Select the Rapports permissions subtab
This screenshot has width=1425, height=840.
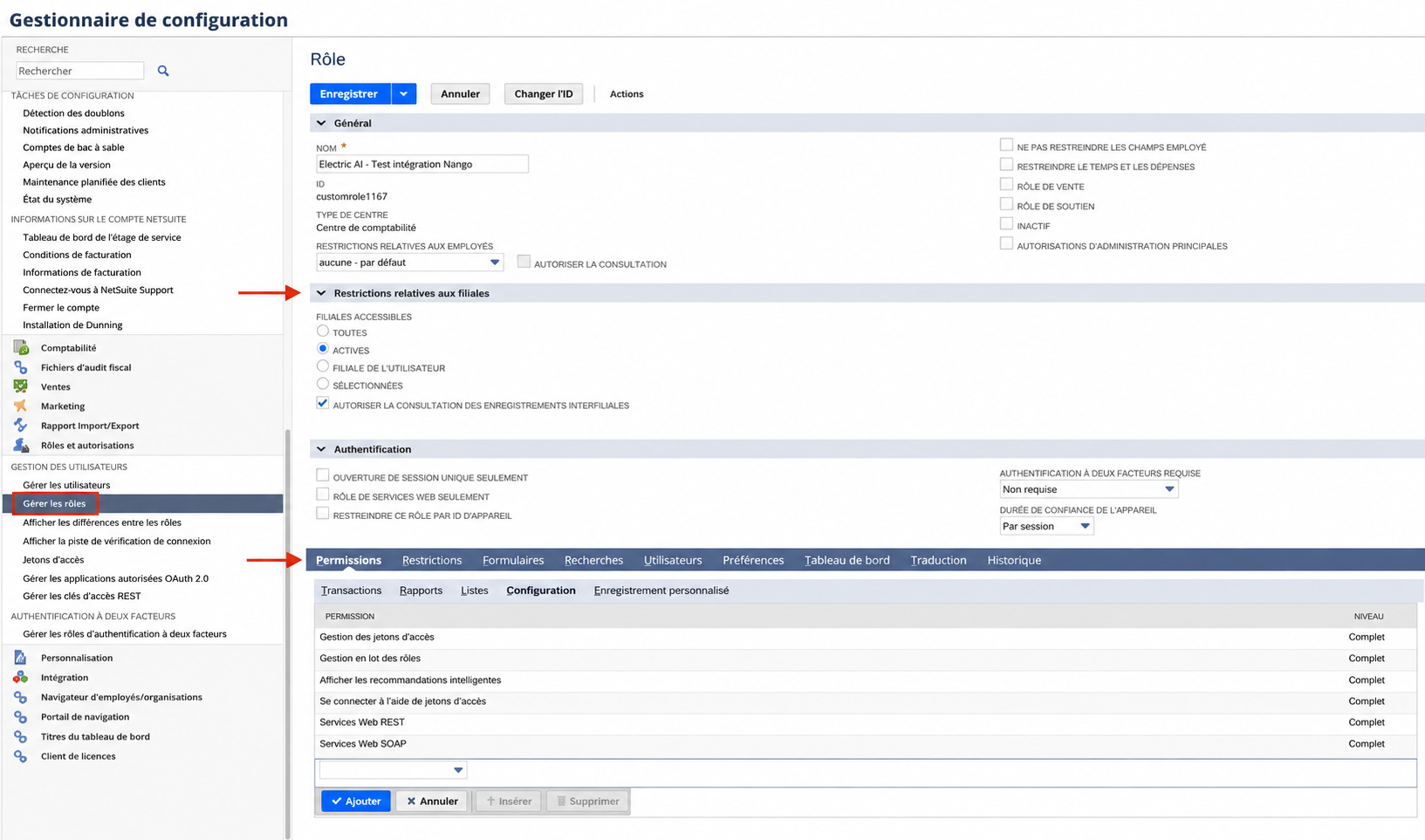click(x=421, y=591)
